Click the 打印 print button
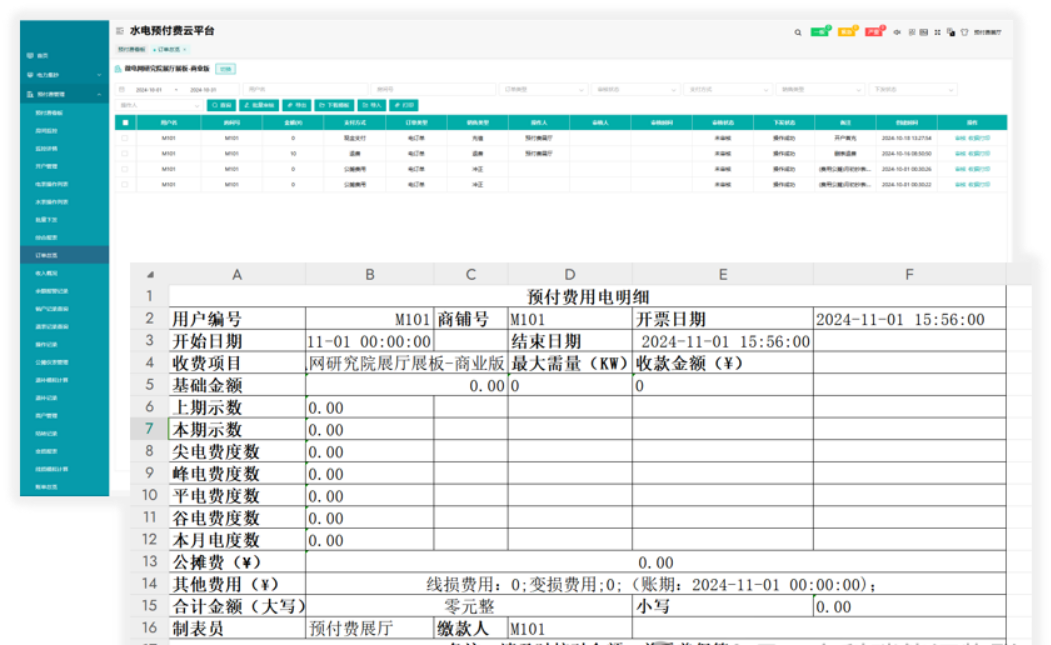 click(x=405, y=104)
